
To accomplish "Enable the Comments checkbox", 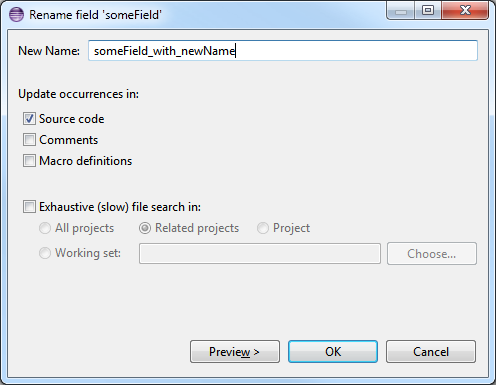I will [29, 140].
